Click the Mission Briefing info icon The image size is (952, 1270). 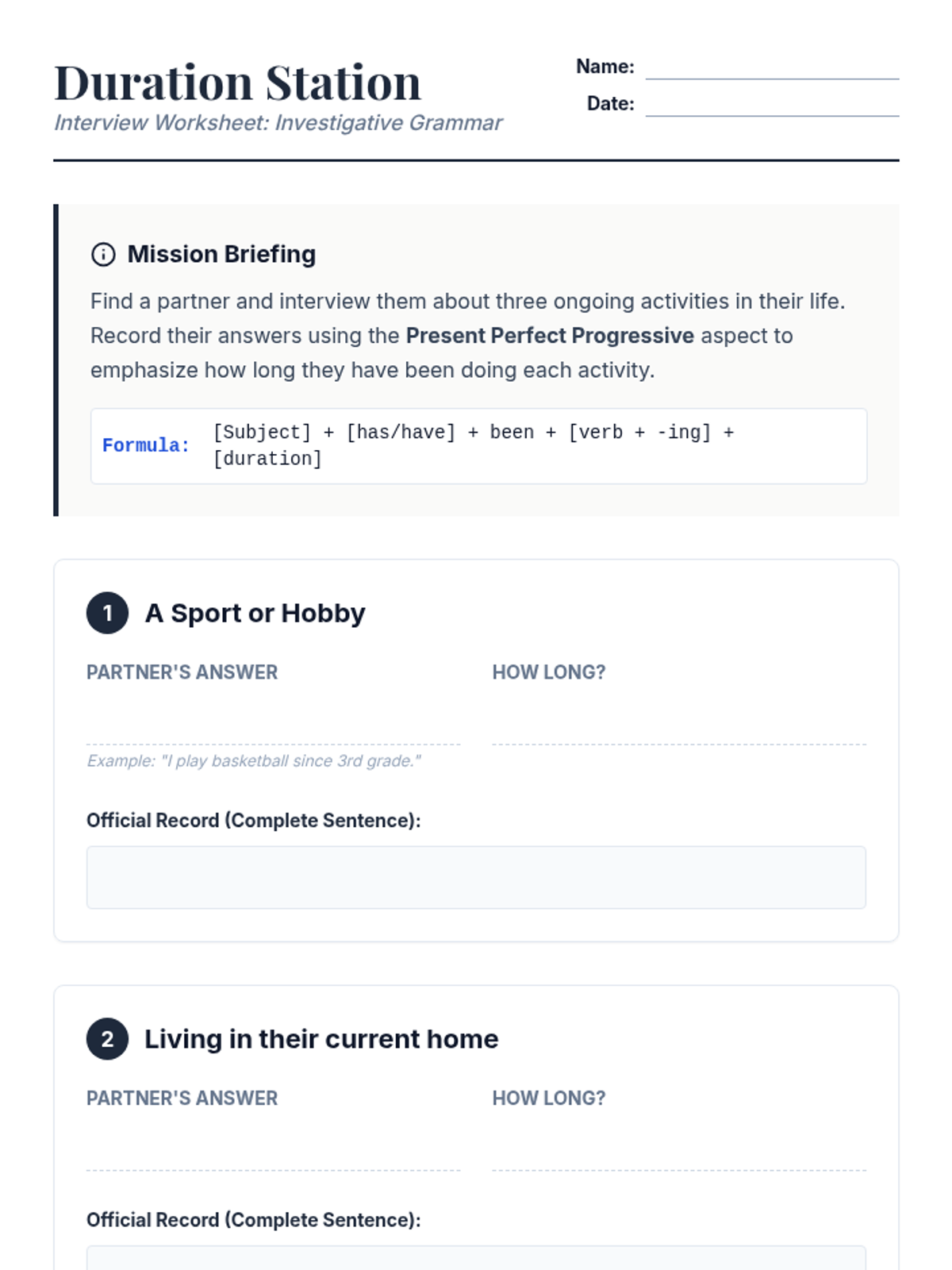click(103, 254)
